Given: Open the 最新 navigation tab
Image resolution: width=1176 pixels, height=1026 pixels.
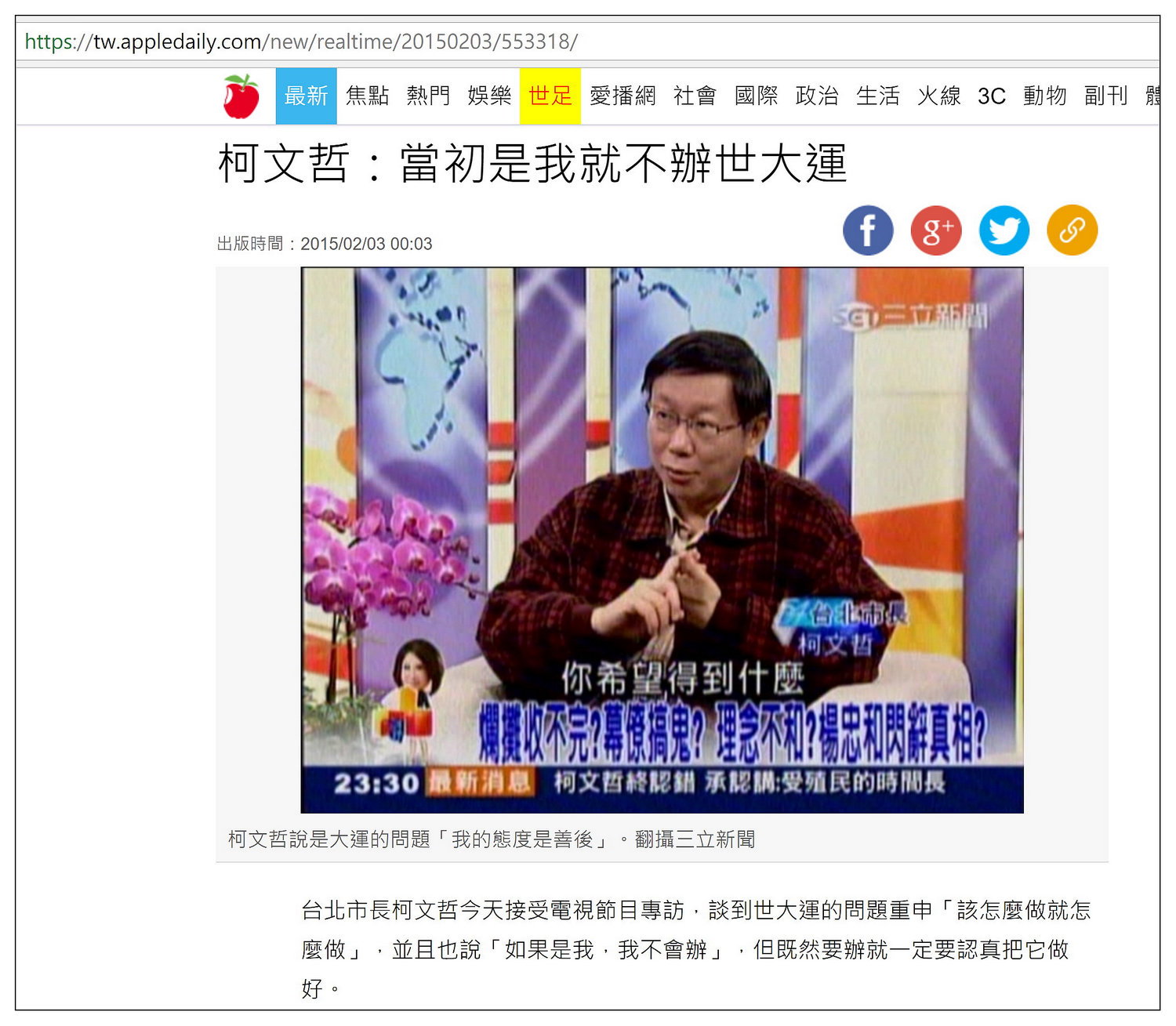Looking at the screenshot, I should [307, 96].
